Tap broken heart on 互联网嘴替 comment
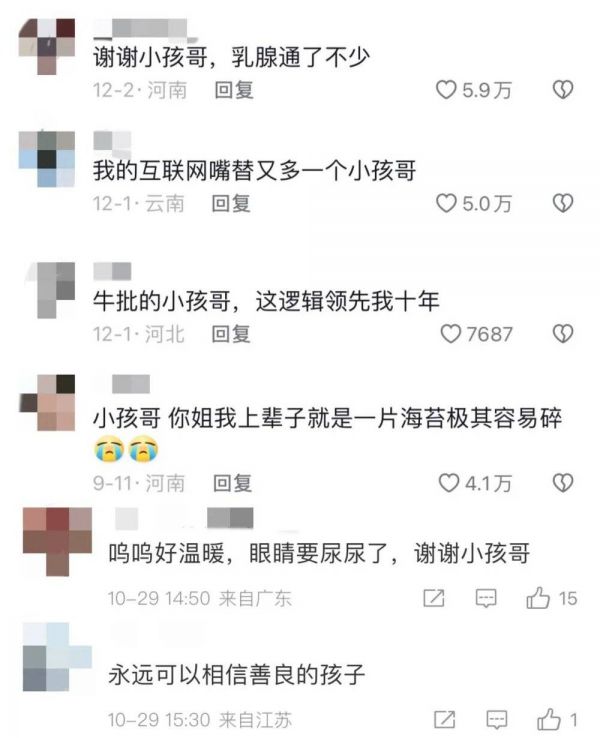 [x=562, y=203]
